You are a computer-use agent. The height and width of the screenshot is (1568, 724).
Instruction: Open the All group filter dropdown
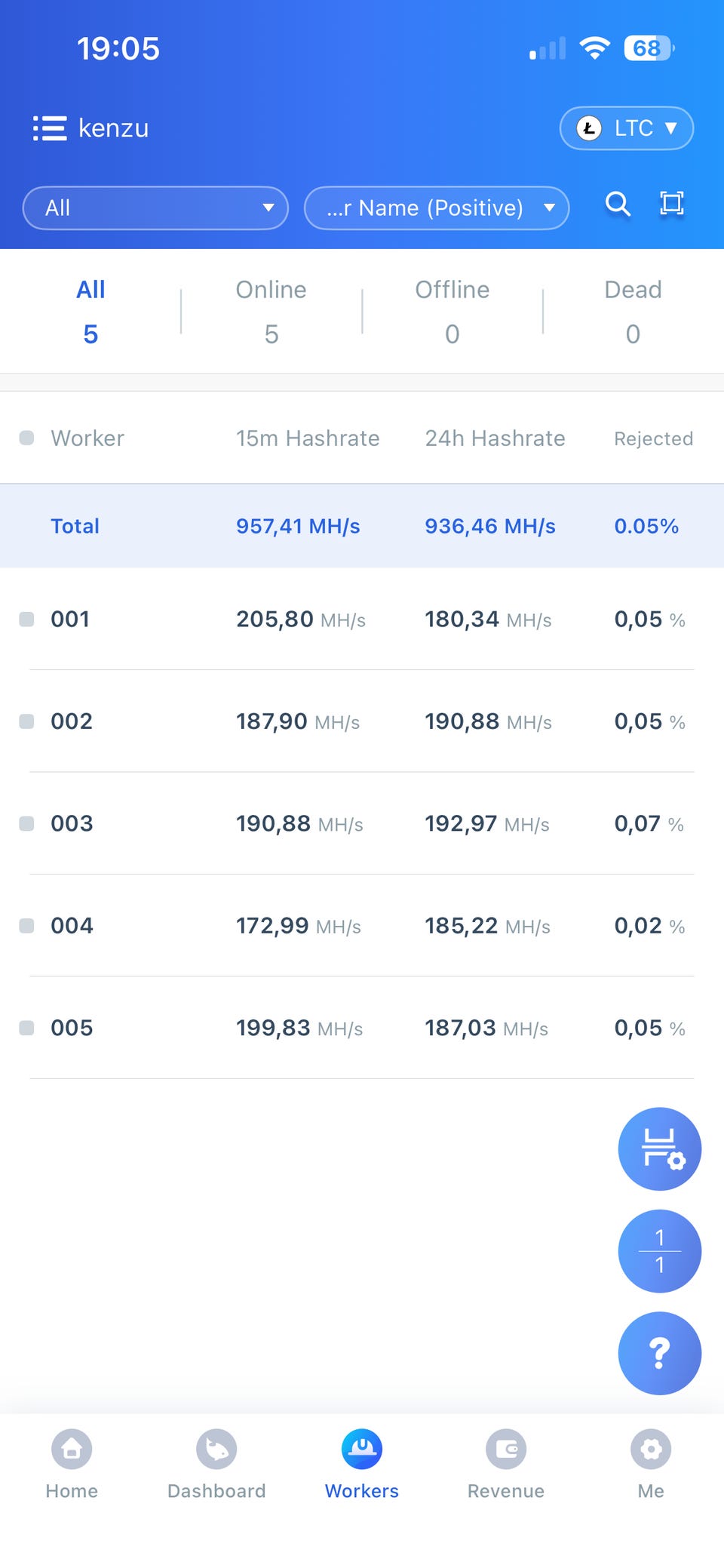coord(155,208)
